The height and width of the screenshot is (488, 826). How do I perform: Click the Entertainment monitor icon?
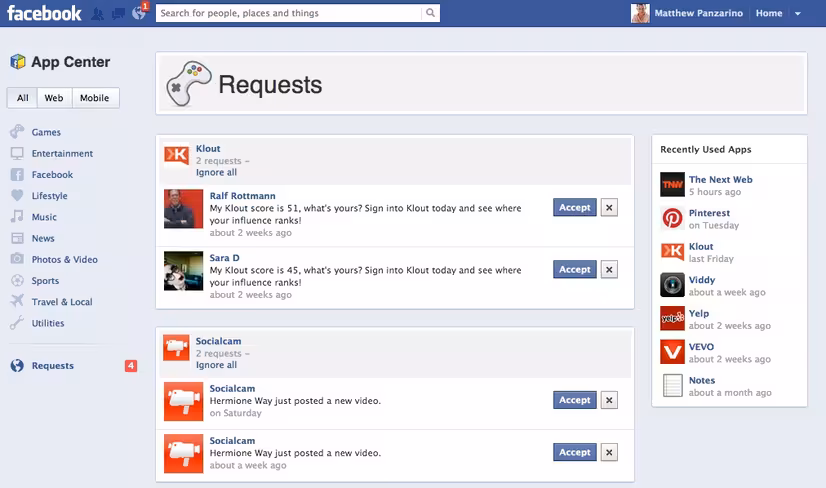click(17, 153)
